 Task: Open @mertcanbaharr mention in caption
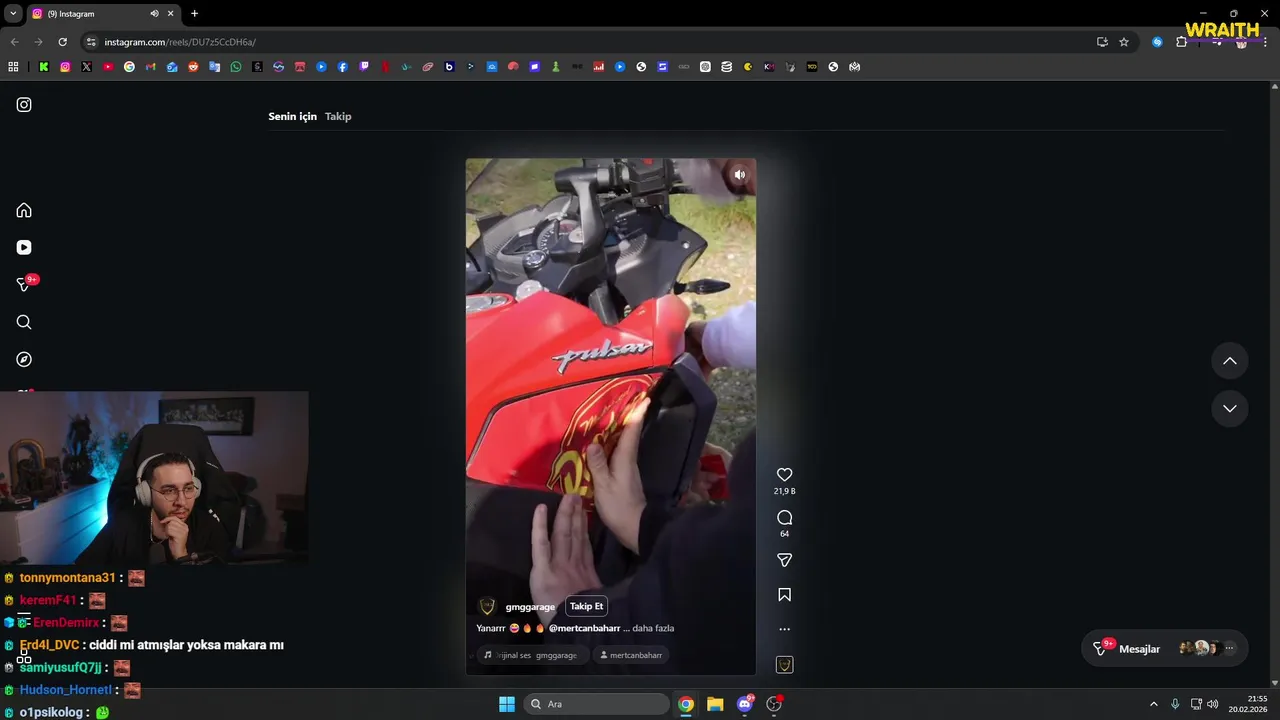coord(584,628)
